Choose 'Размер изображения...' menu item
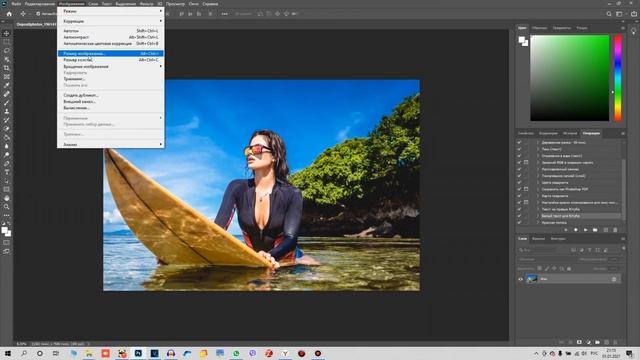Viewport: 640px width, 360px height. pyautogui.click(x=111, y=53)
